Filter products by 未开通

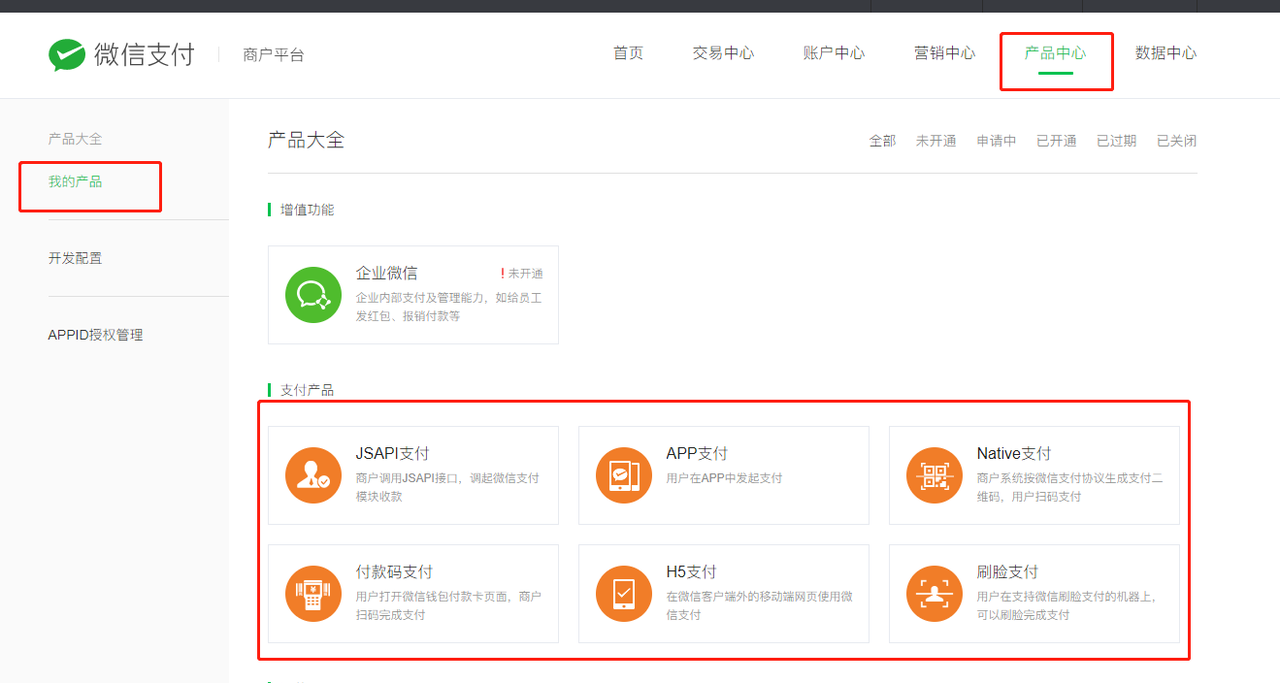tap(936, 141)
